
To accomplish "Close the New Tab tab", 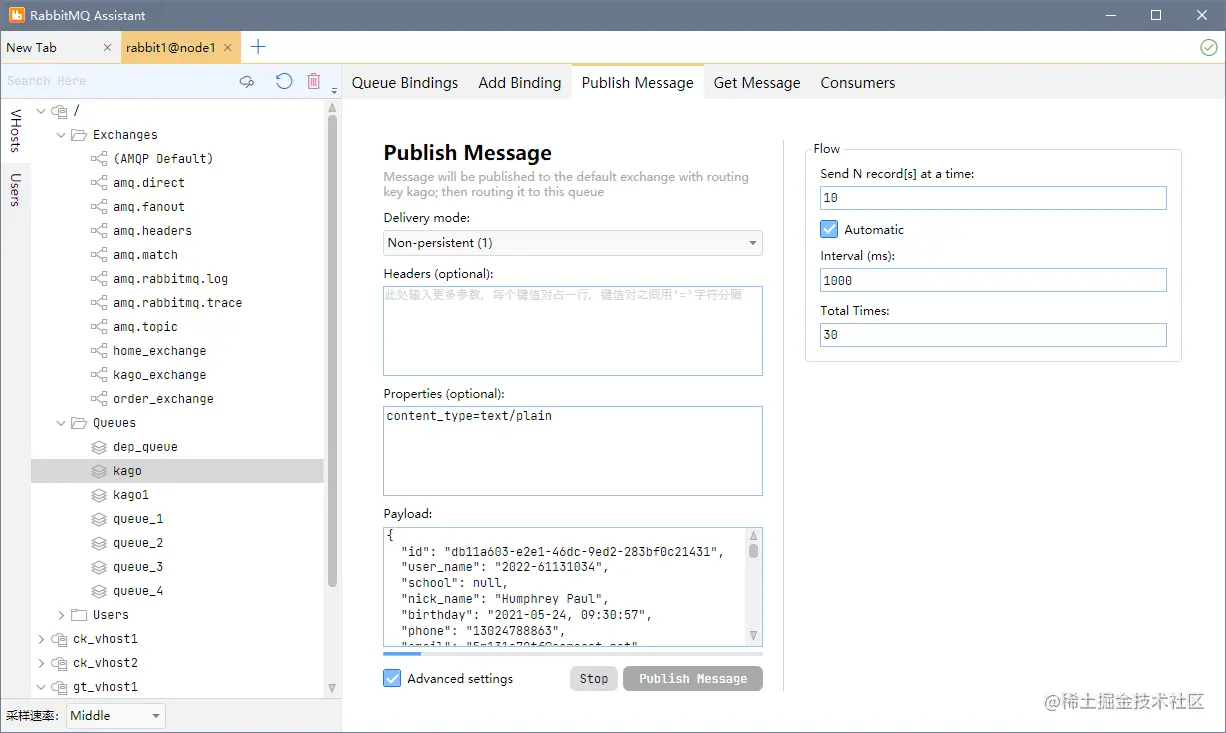I will pos(108,47).
